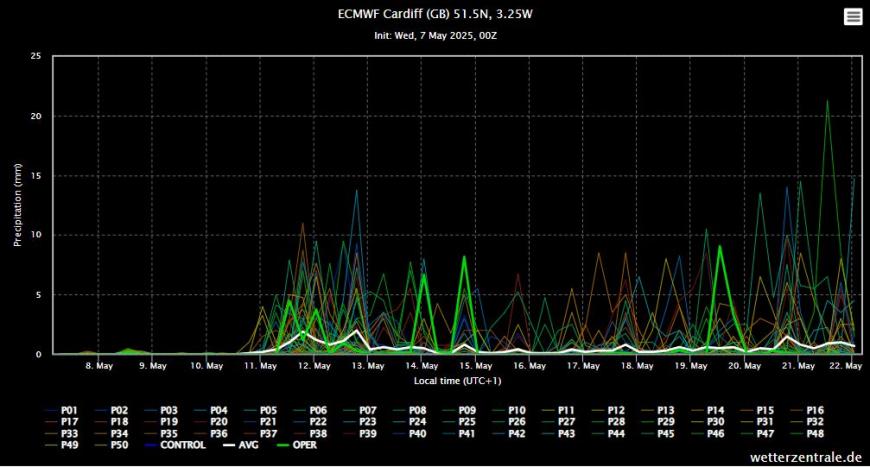Screen dimensions: 870x467
Task: Hide ensemble member P48
Action: pos(808,434)
